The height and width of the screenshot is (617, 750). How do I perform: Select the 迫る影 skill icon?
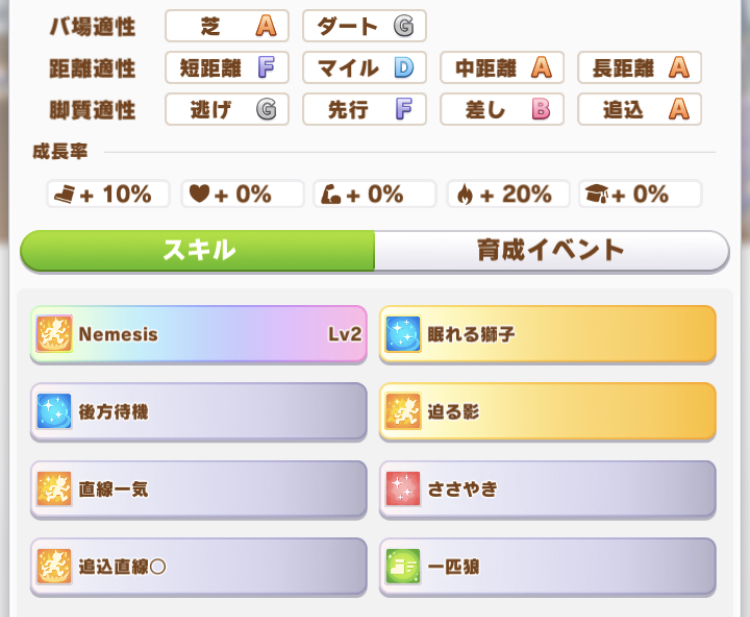click(403, 411)
